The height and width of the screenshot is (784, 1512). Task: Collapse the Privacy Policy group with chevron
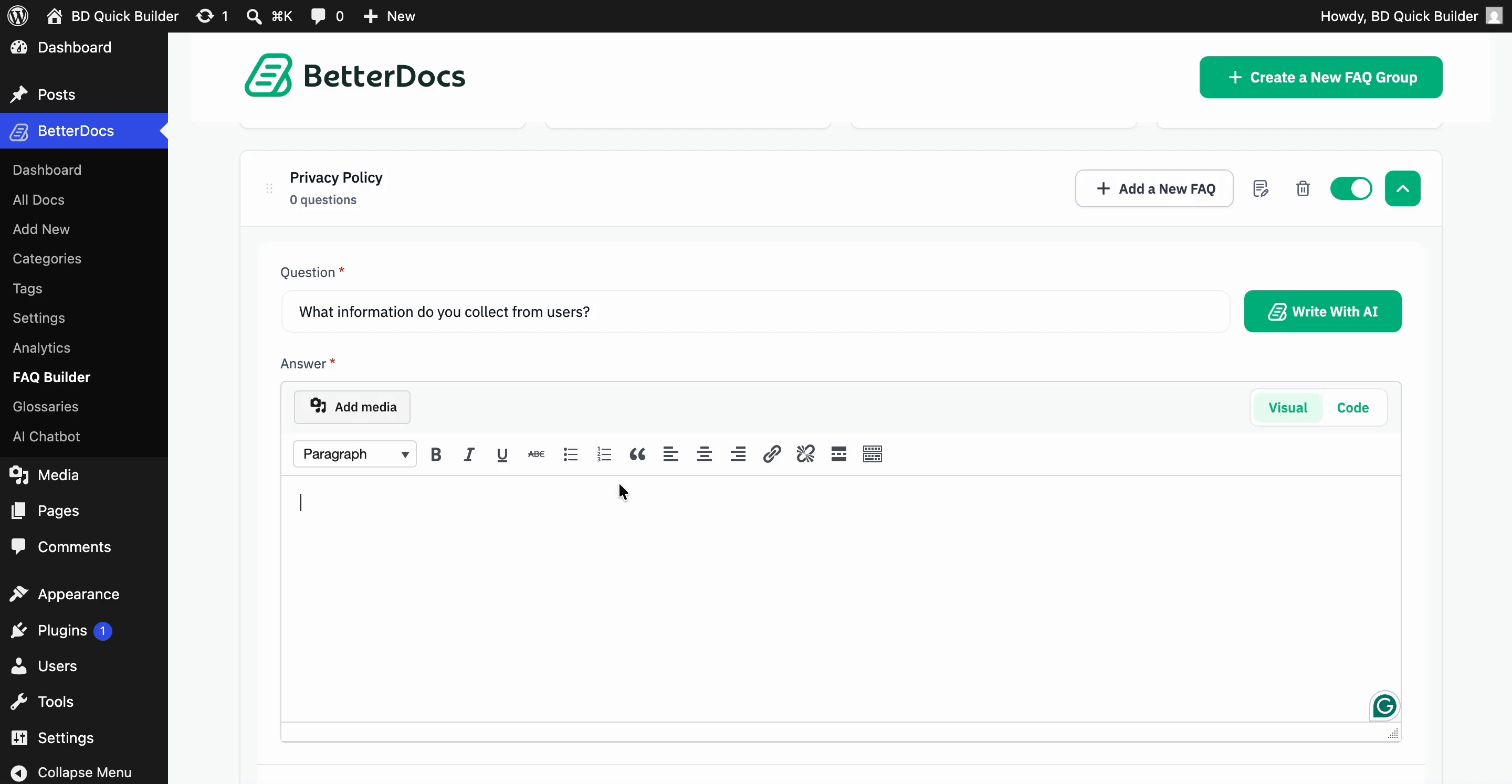click(1402, 188)
